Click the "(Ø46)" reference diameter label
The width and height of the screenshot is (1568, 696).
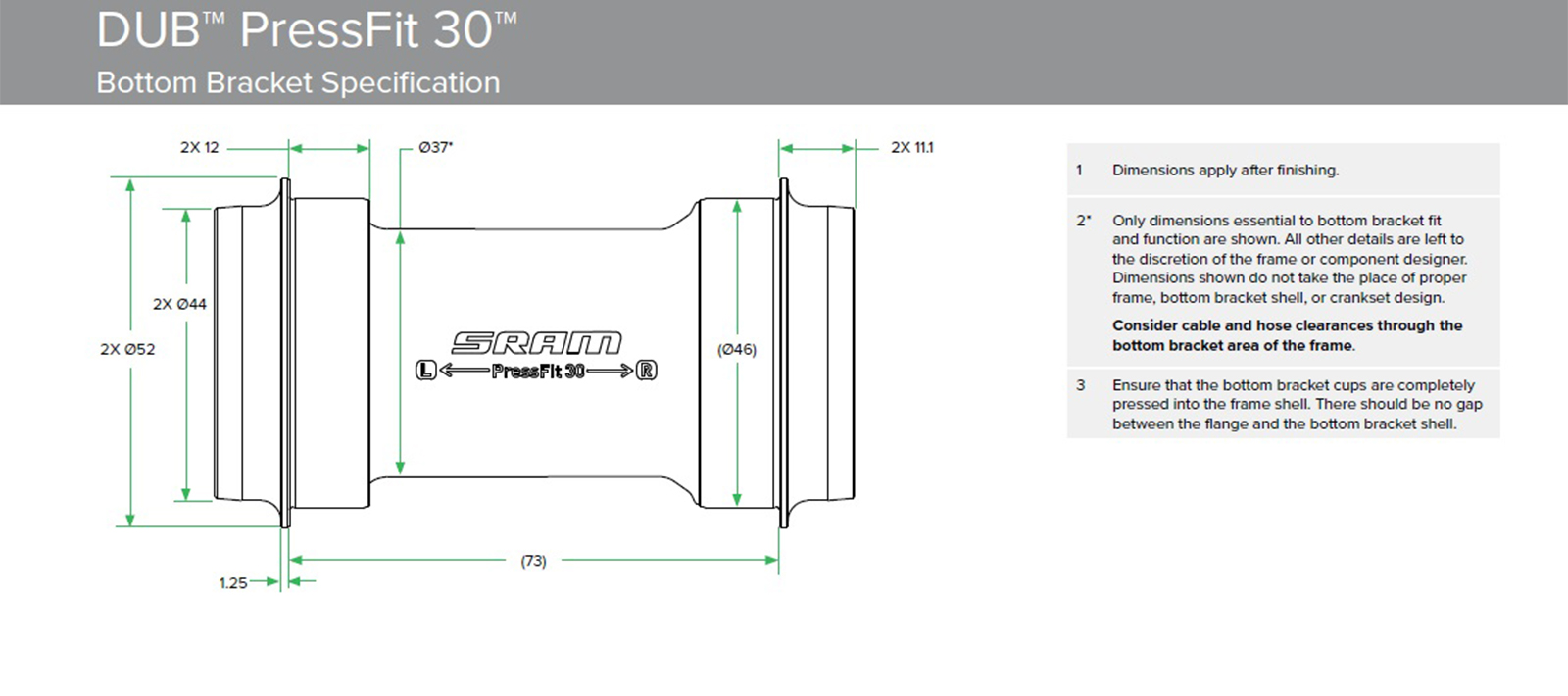click(737, 349)
